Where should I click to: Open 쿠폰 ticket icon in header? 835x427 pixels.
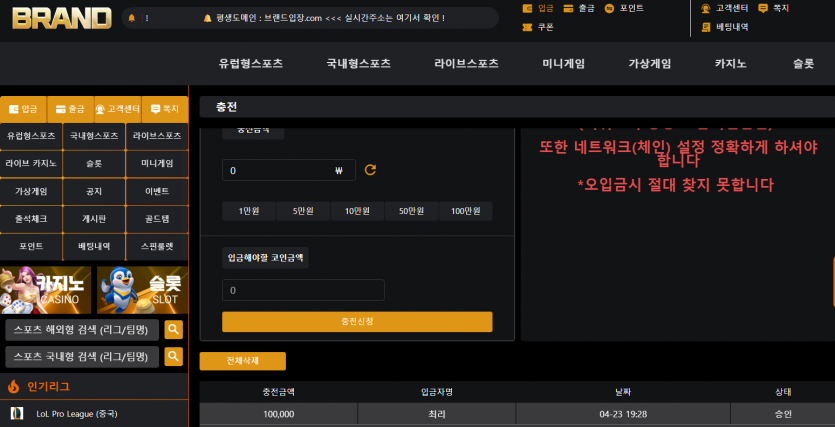528,27
